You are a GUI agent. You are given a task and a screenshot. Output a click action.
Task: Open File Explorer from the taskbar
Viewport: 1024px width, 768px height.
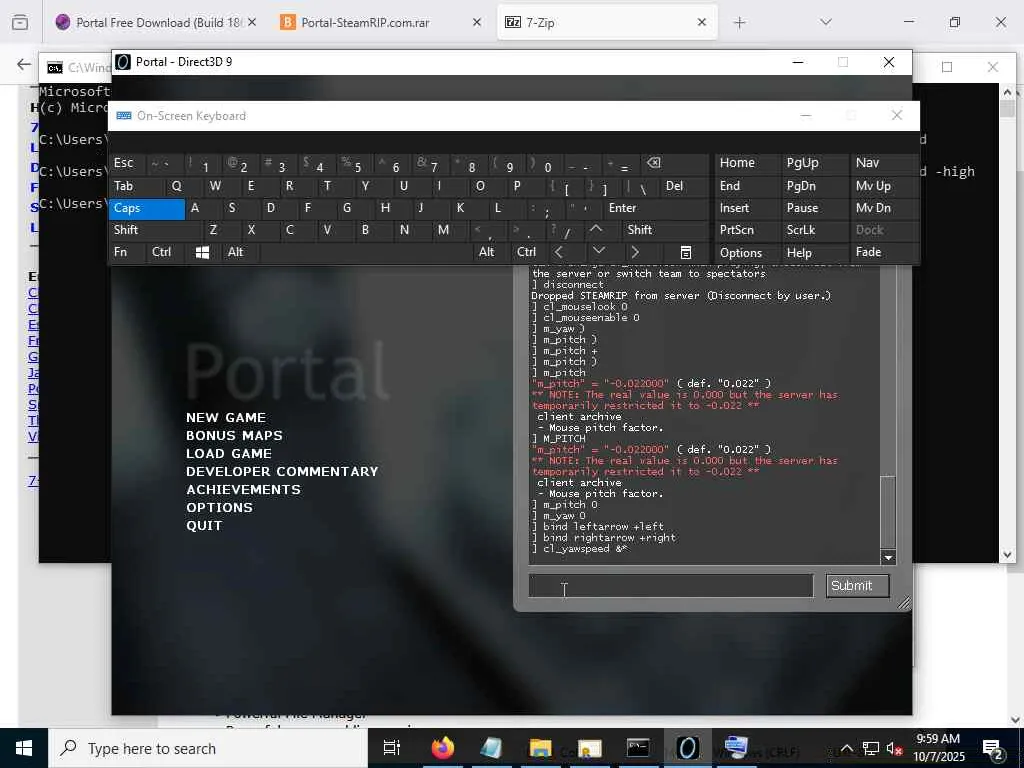[540, 748]
